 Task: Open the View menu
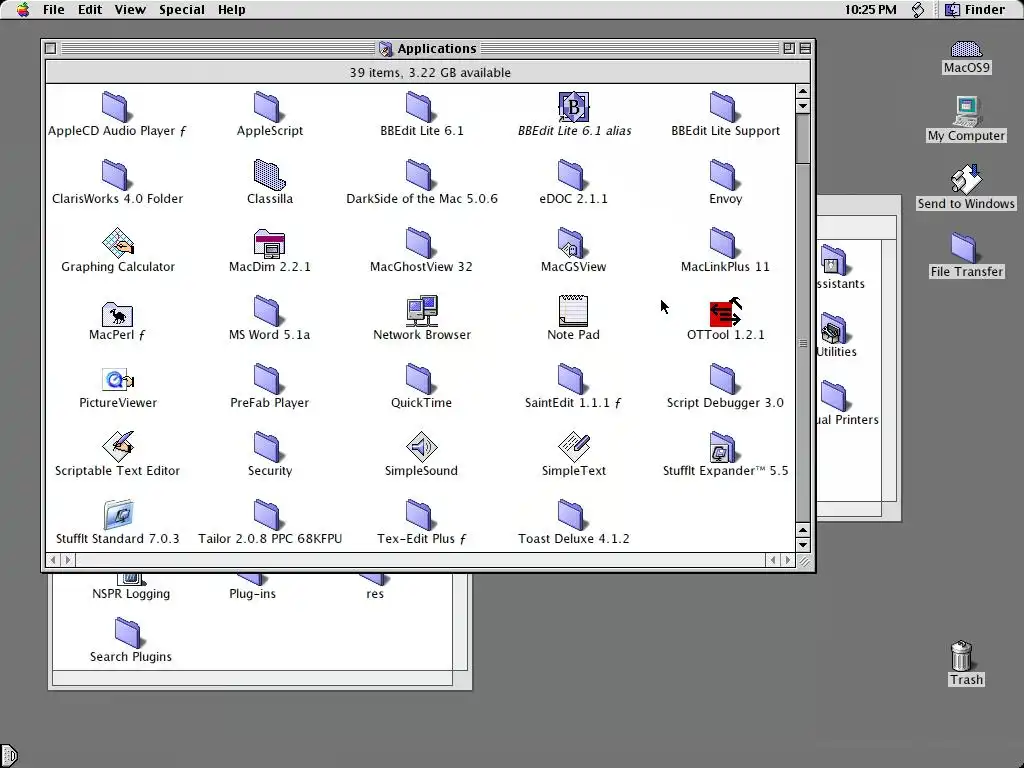click(x=130, y=10)
